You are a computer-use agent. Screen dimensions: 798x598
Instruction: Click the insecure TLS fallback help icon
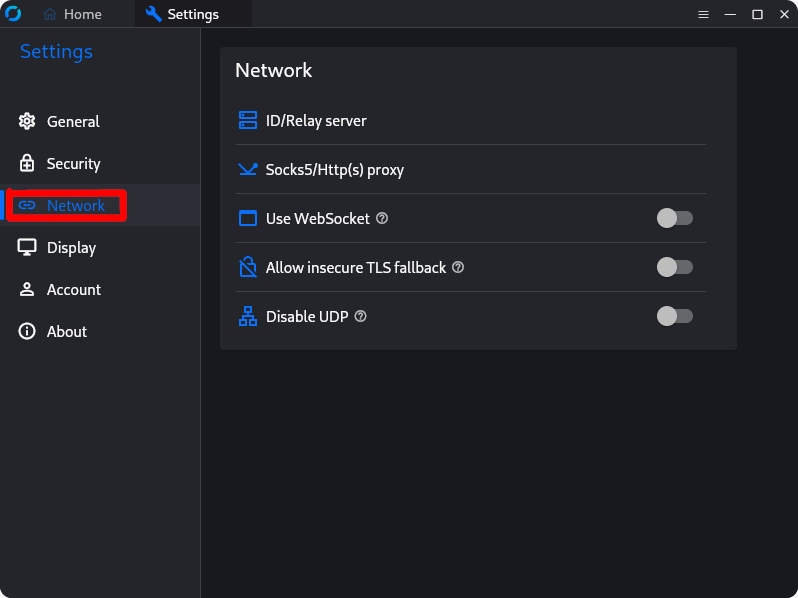click(x=458, y=267)
